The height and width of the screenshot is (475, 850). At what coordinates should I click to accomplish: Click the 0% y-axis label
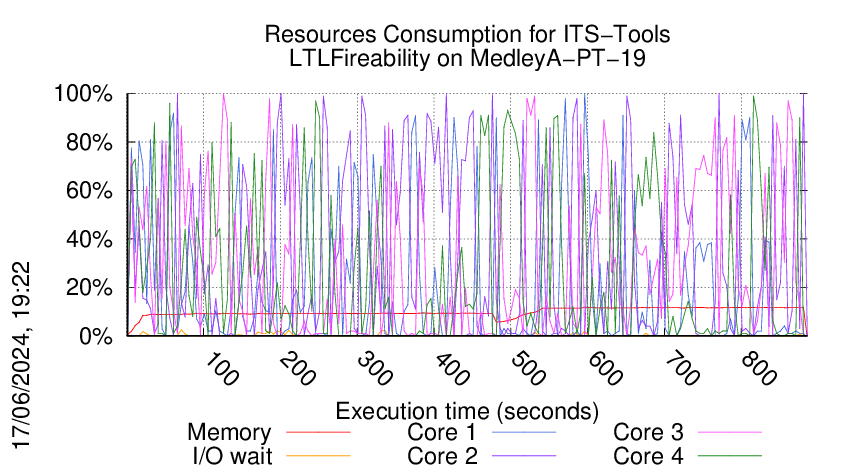click(96, 336)
